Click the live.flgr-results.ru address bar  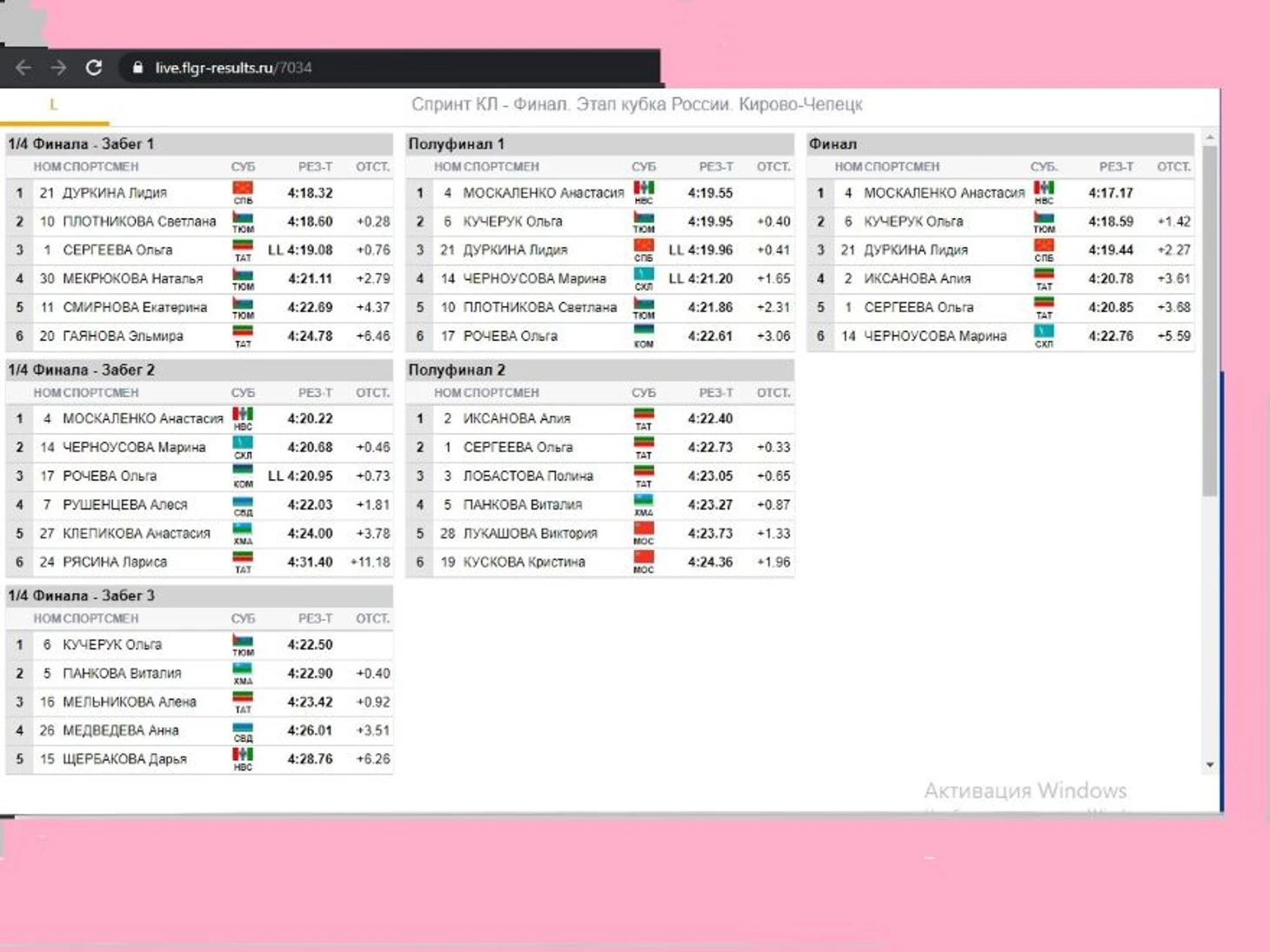click(233, 68)
